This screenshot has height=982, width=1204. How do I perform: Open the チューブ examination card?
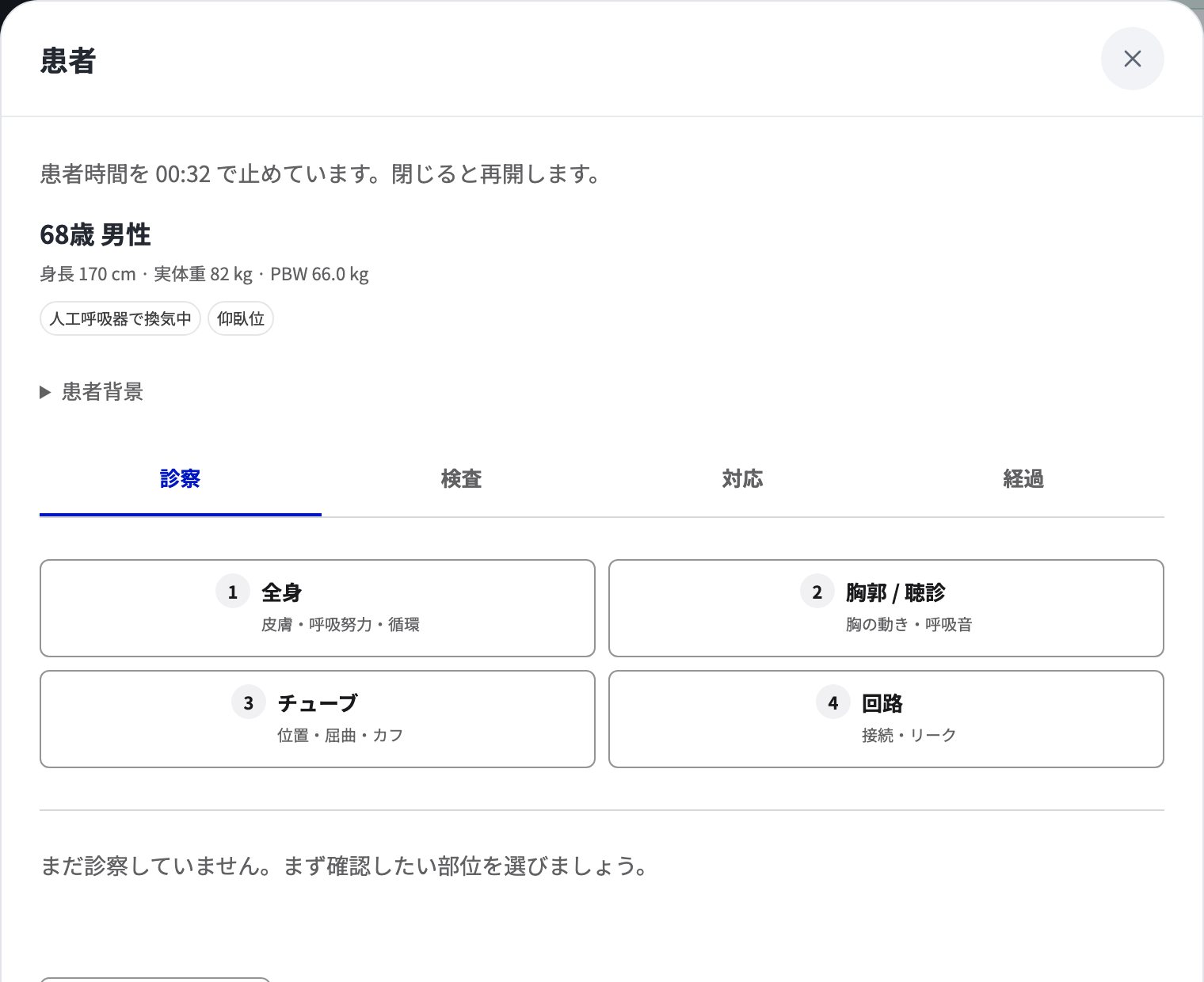pyautogui.click(x=318, y=719)
